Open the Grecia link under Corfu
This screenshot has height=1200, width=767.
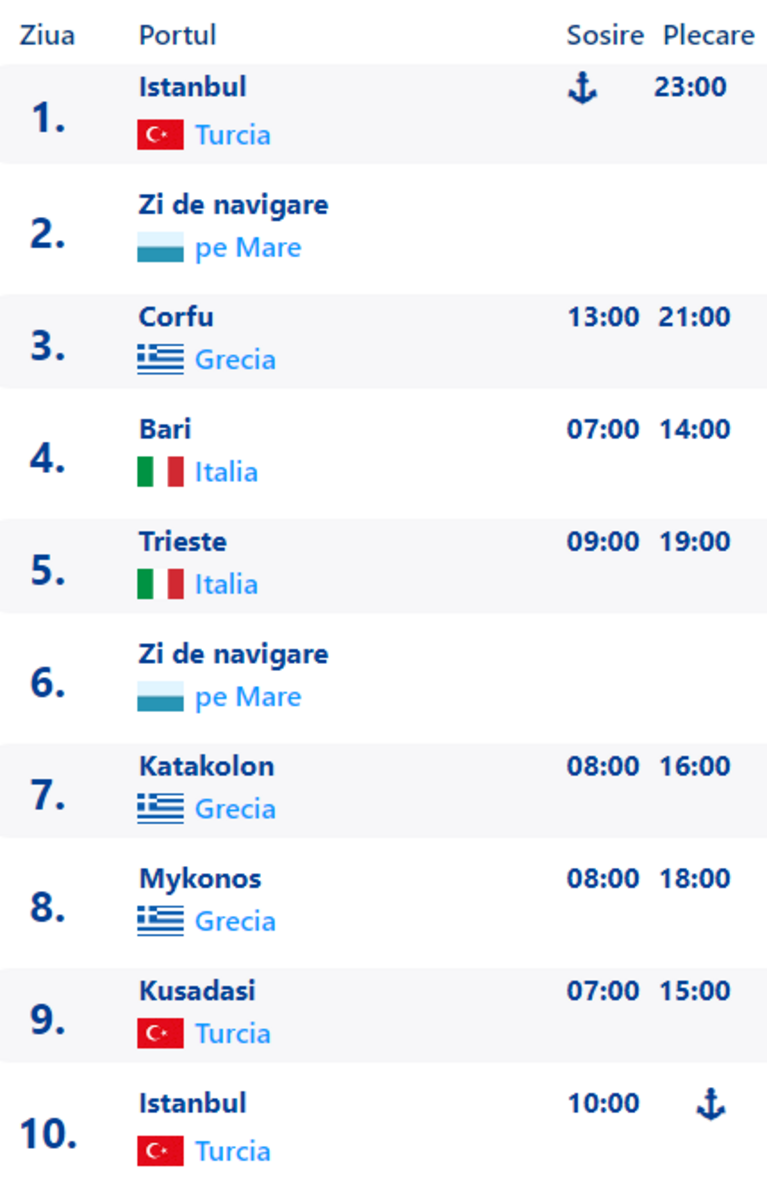coord(235,359)
